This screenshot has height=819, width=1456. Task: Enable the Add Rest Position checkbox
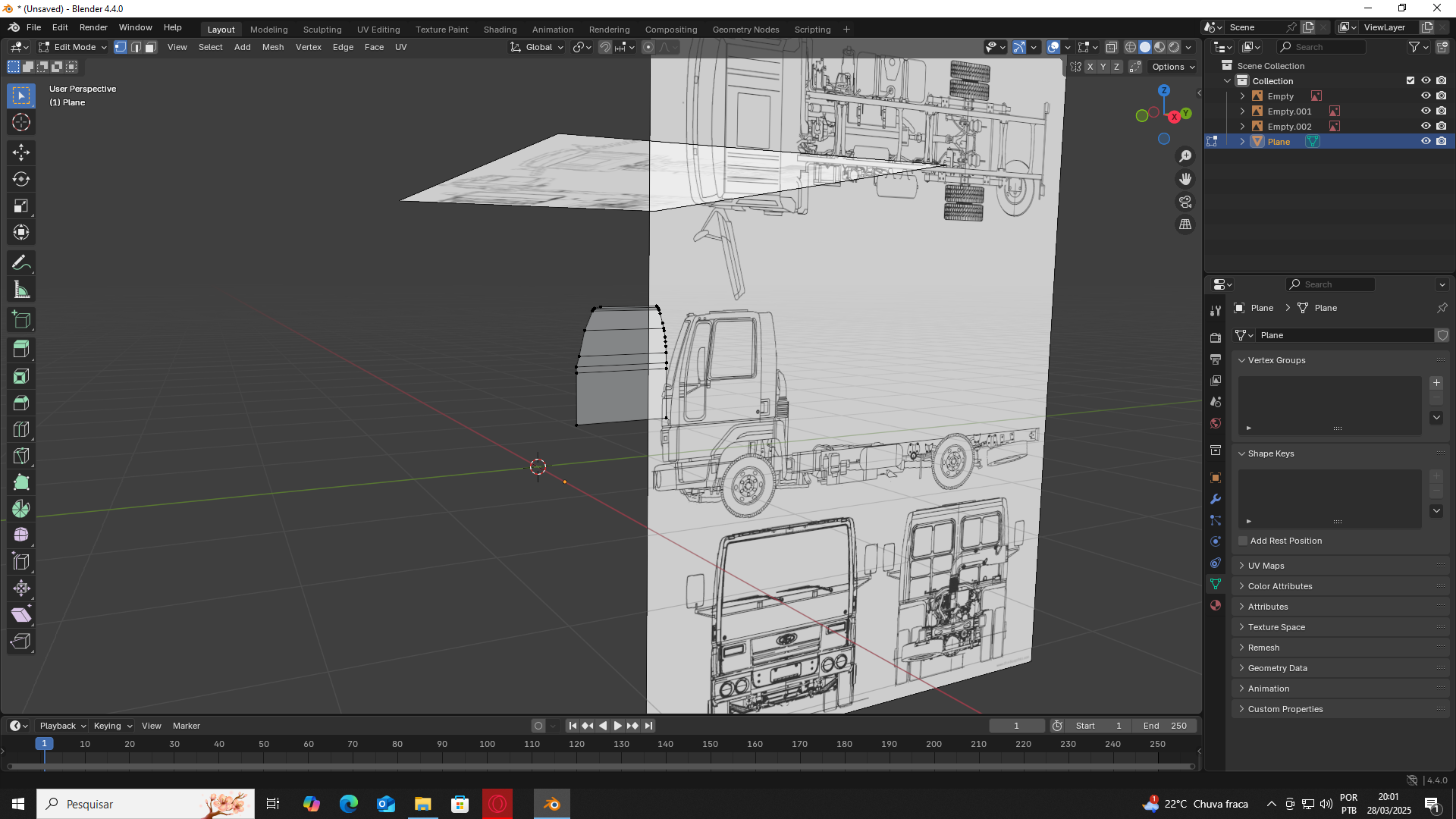1243,541
